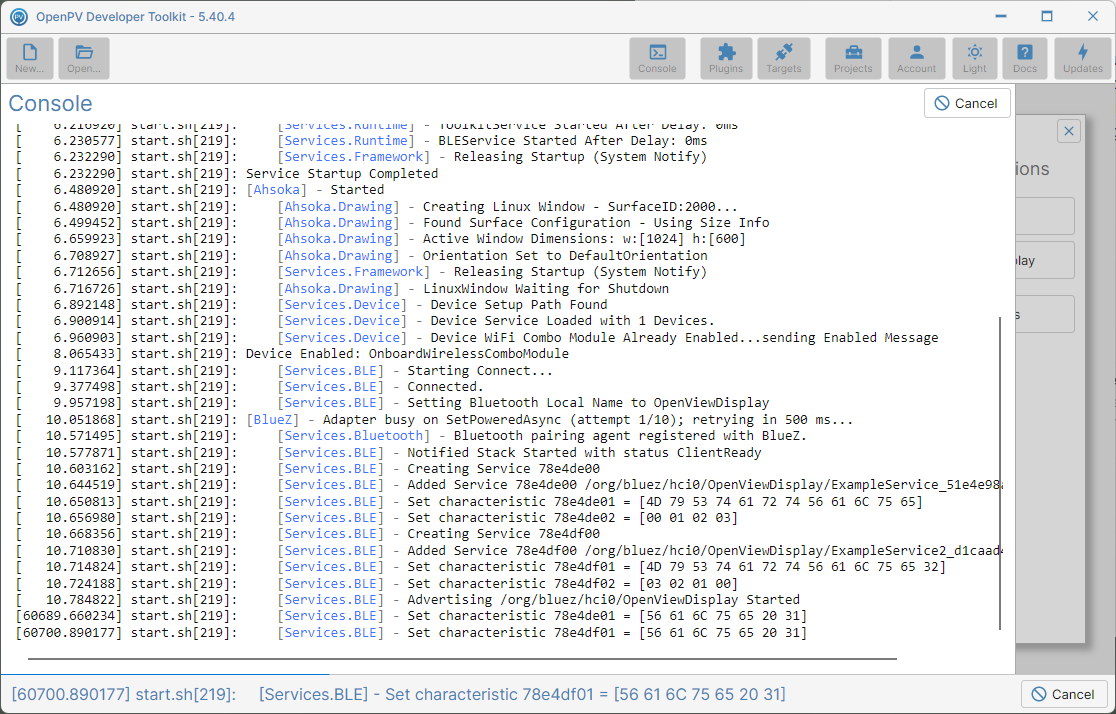1116x714 pixels.
Task: Select the 'Set characteristic 78e4df02' line
Action: coord(377,584)
